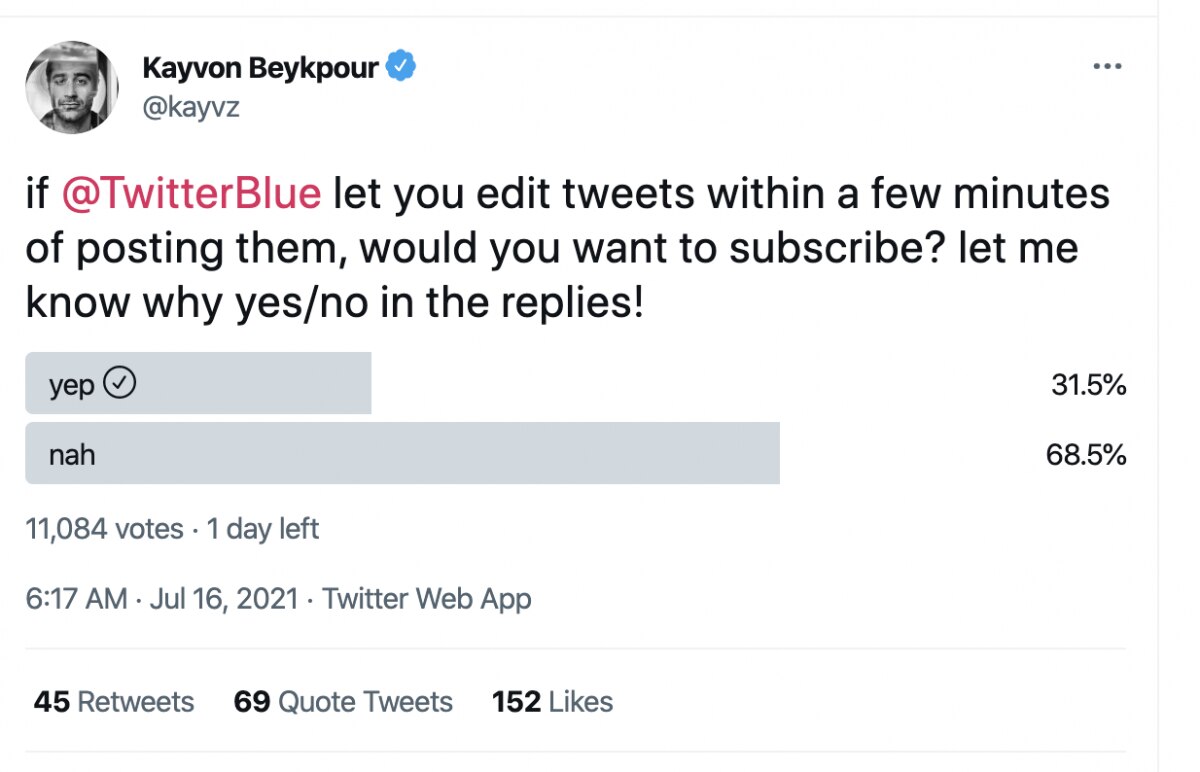This screenshot has width=1200, height=772.
Task: Show the 152 Likes list
Action: pyautogui.click(x=552, y=702)
